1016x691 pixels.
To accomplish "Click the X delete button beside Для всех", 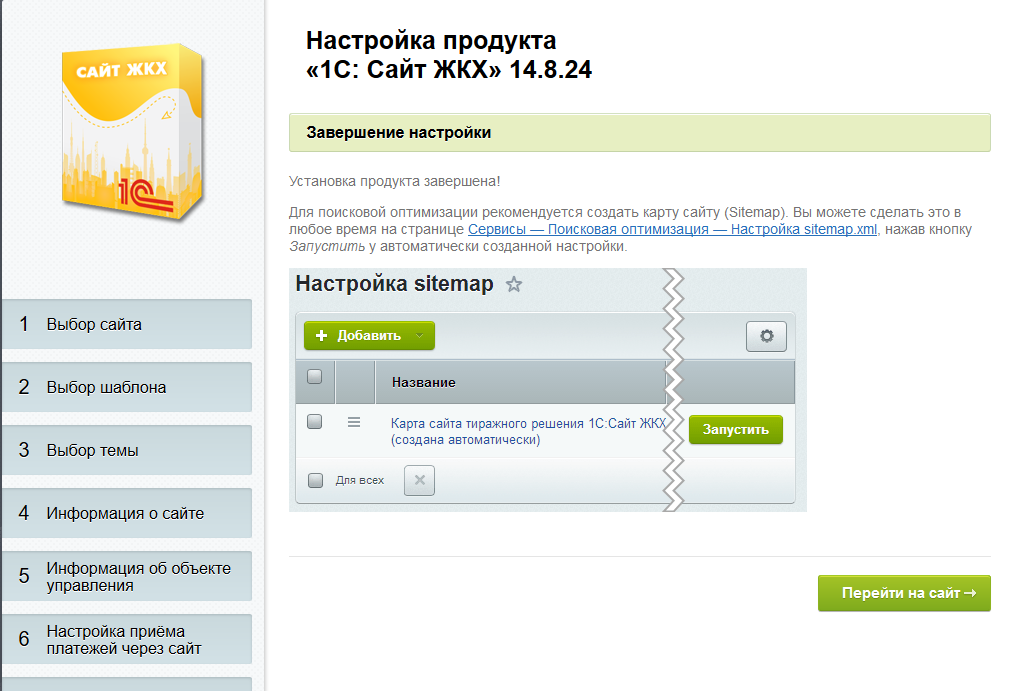I will coord(419,480).
